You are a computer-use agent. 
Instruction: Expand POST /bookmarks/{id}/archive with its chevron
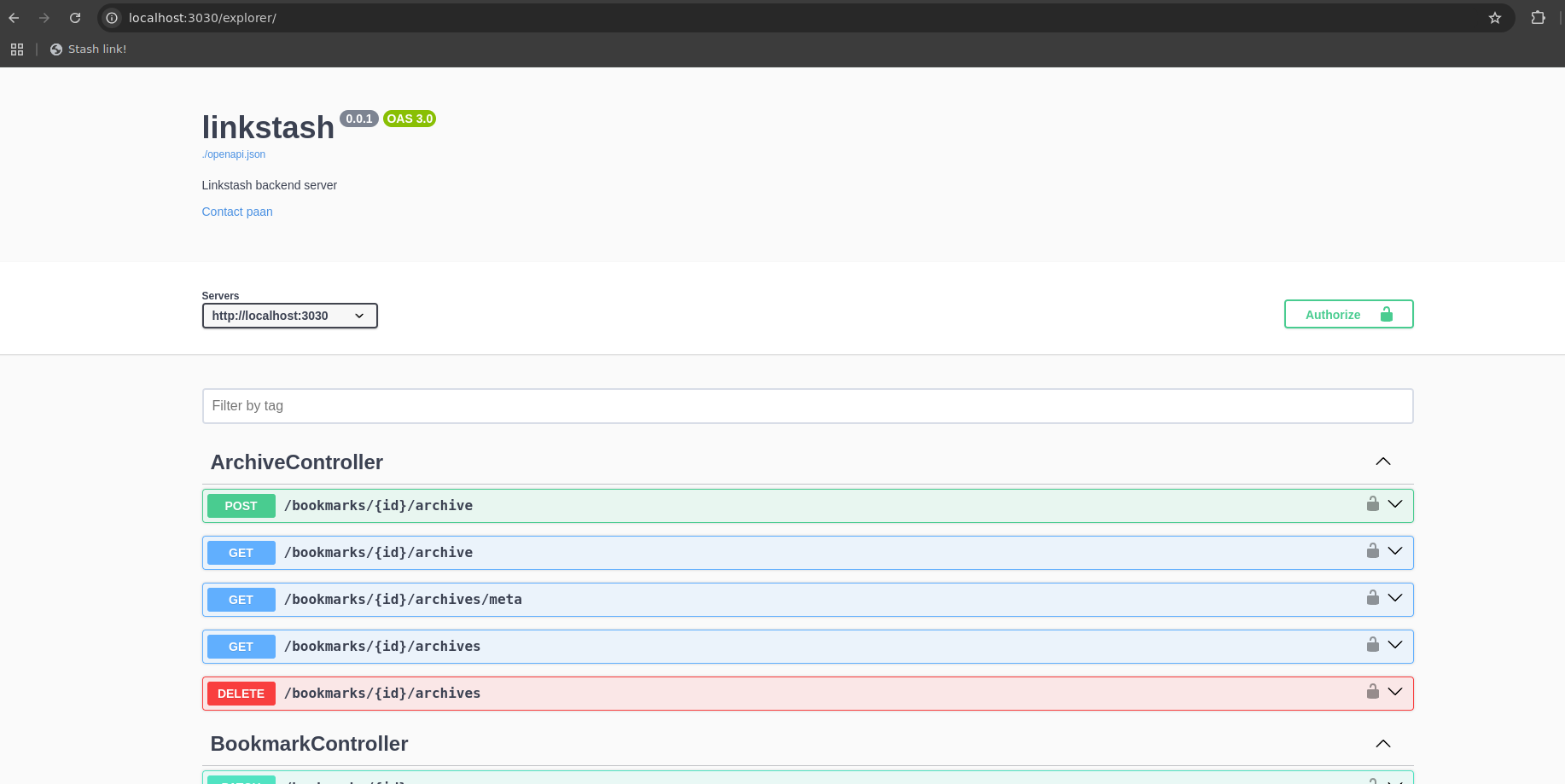pyautogui.click(x=1395, y=504)
